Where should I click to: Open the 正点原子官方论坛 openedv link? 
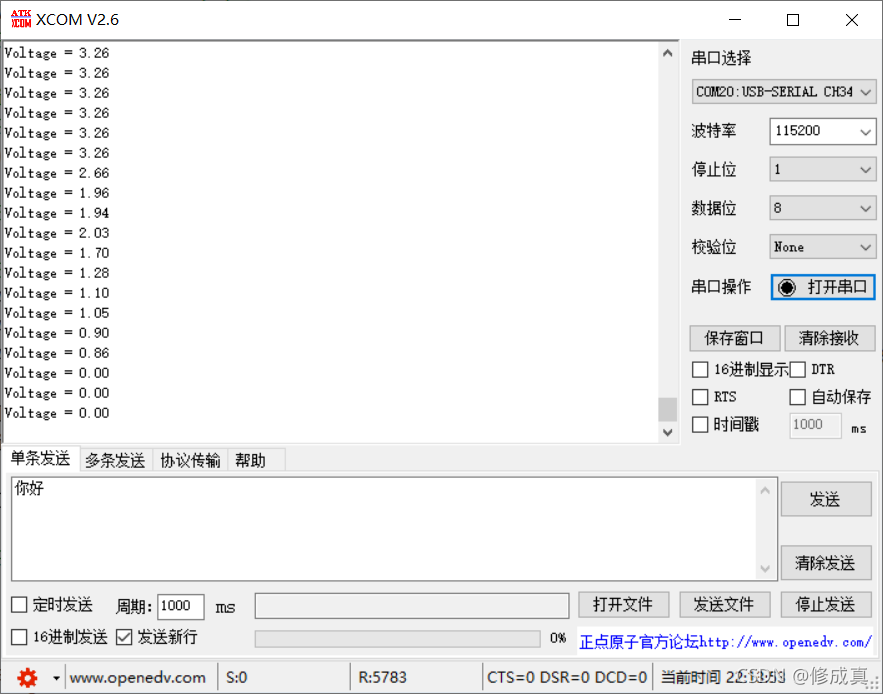725,642
